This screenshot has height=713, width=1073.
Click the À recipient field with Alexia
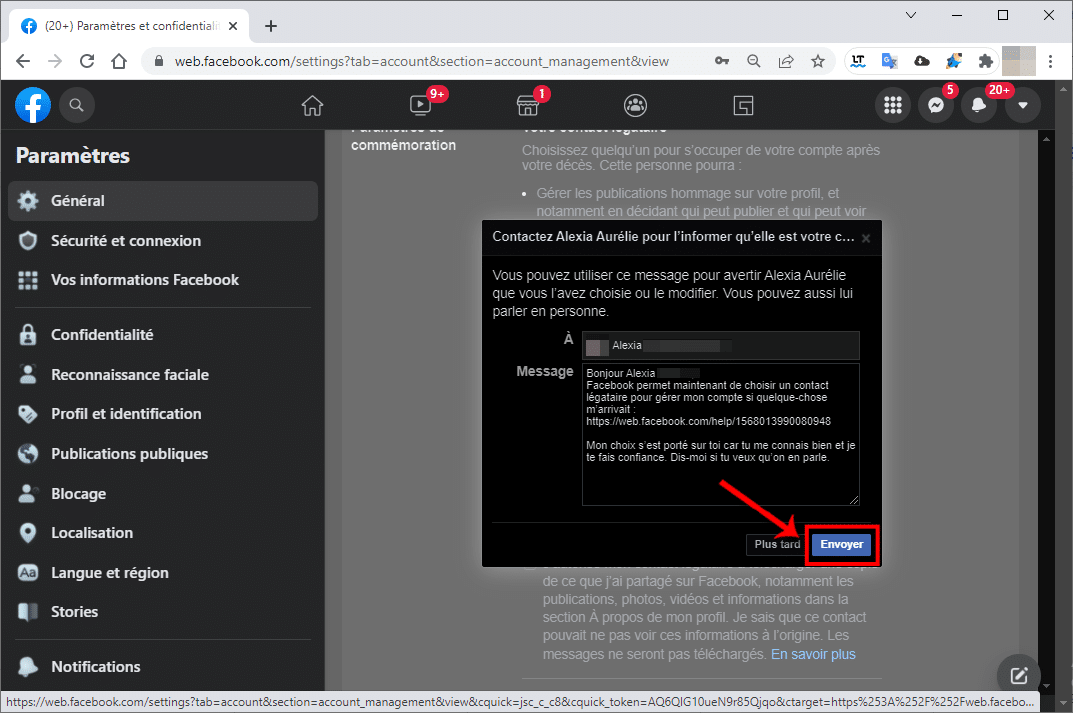pos(721,346)
